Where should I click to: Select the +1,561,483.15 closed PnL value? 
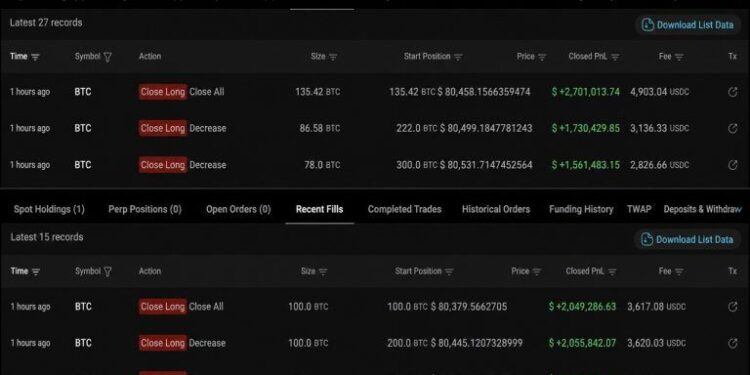tap(585, 165)
